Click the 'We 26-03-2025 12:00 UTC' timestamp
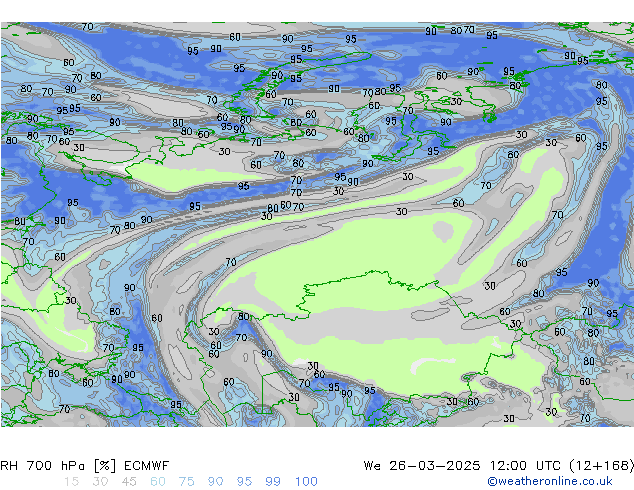Viewport: 634px width, 490px height. (462, 466)
